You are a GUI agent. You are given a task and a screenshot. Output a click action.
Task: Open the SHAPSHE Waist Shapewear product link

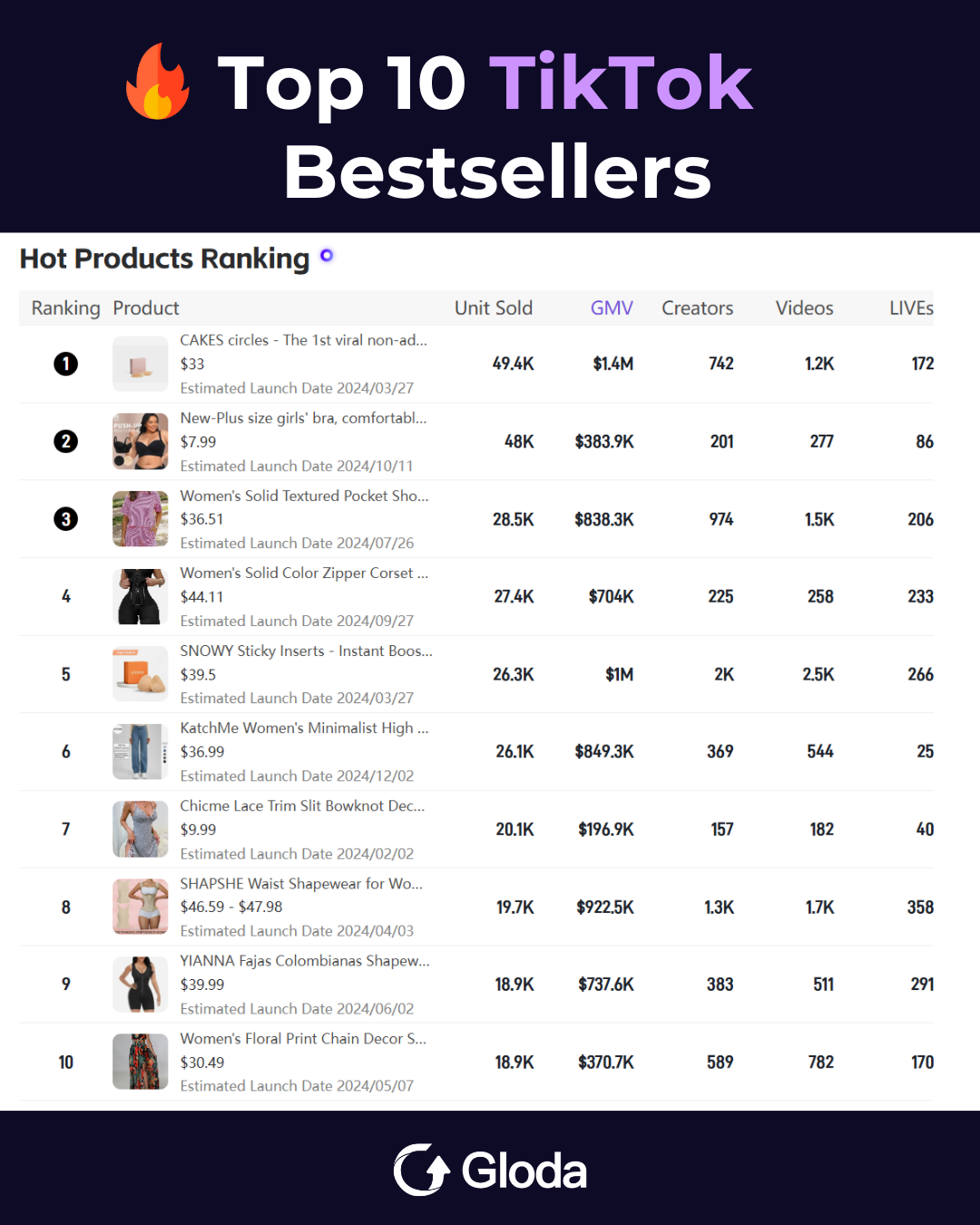click(x=301, y=884)
